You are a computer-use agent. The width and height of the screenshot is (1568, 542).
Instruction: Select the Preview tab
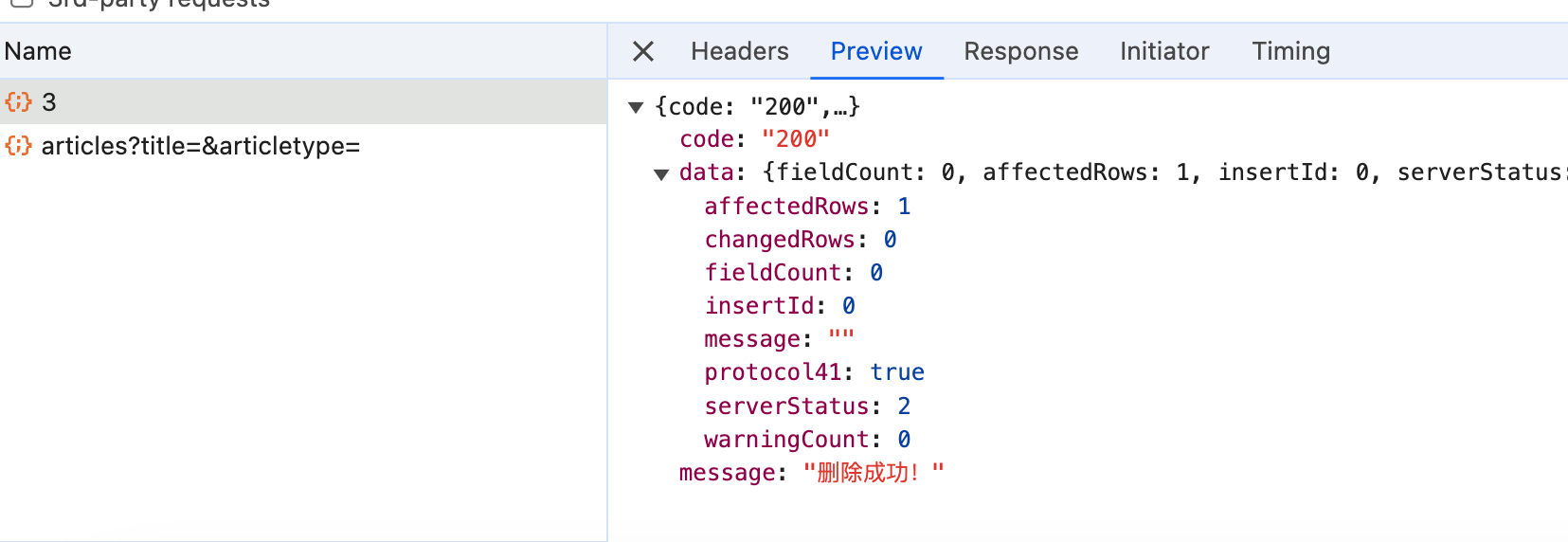(x=875, y=51)
